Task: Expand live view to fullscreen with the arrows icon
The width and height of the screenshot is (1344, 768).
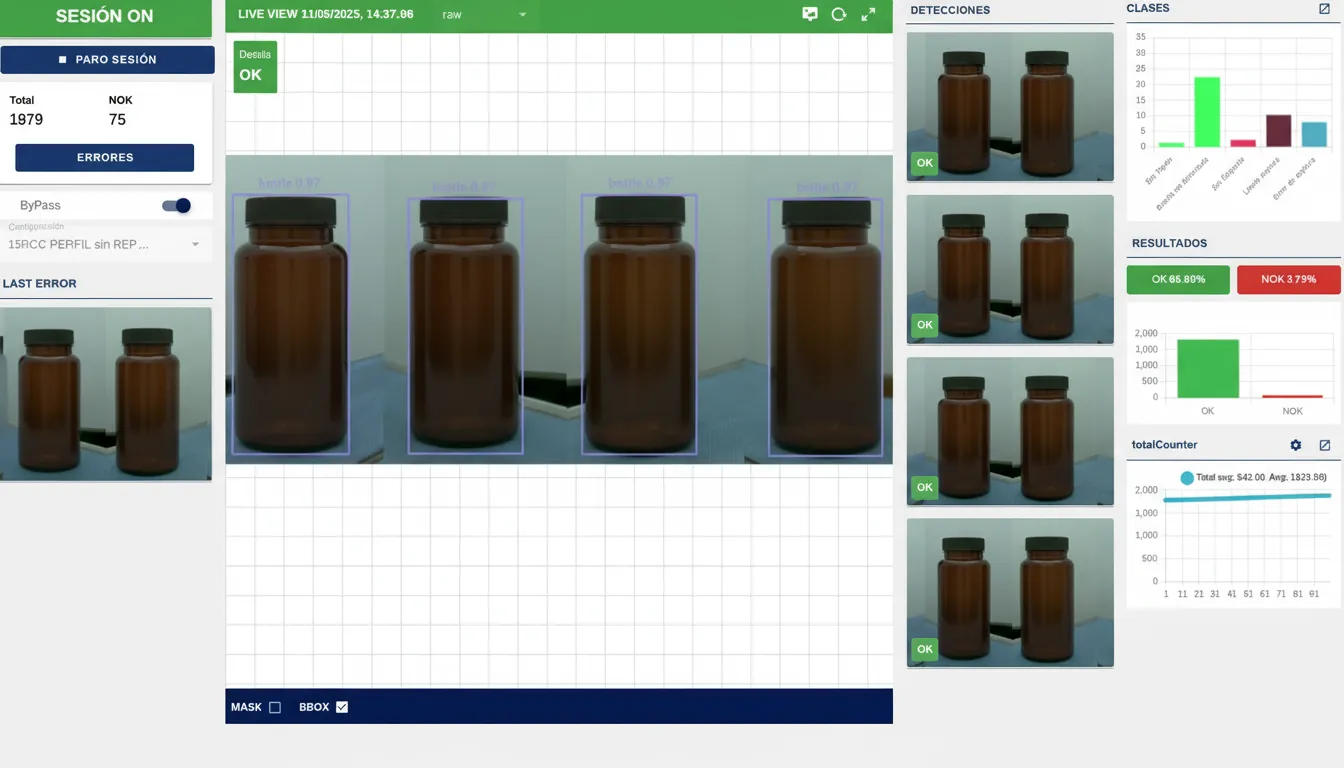Action: [867, 15]
